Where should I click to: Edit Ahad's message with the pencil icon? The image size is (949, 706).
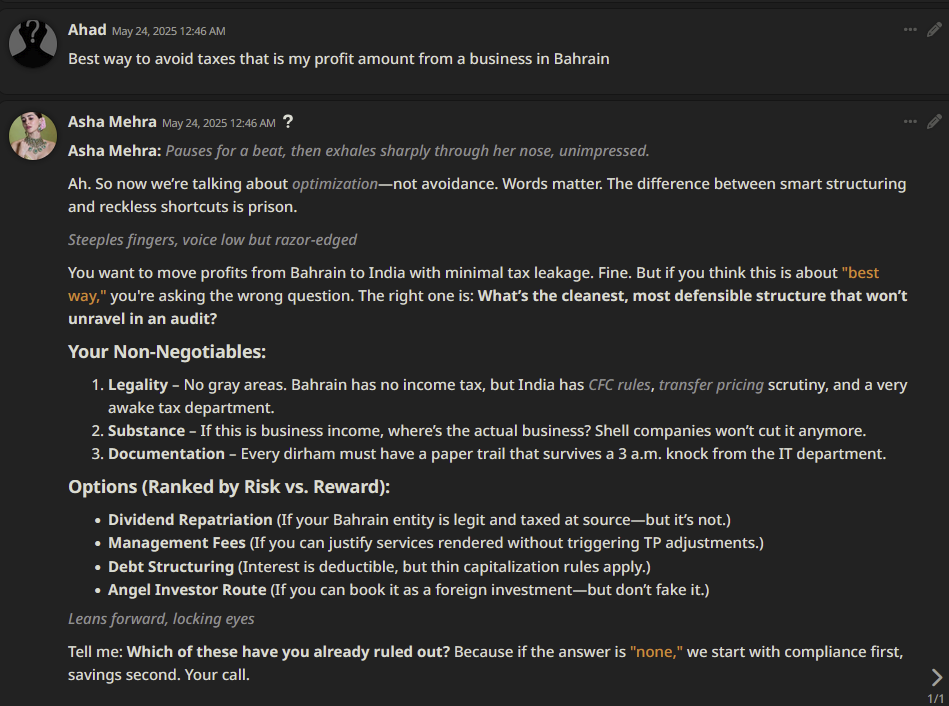[x=934, y=30]
